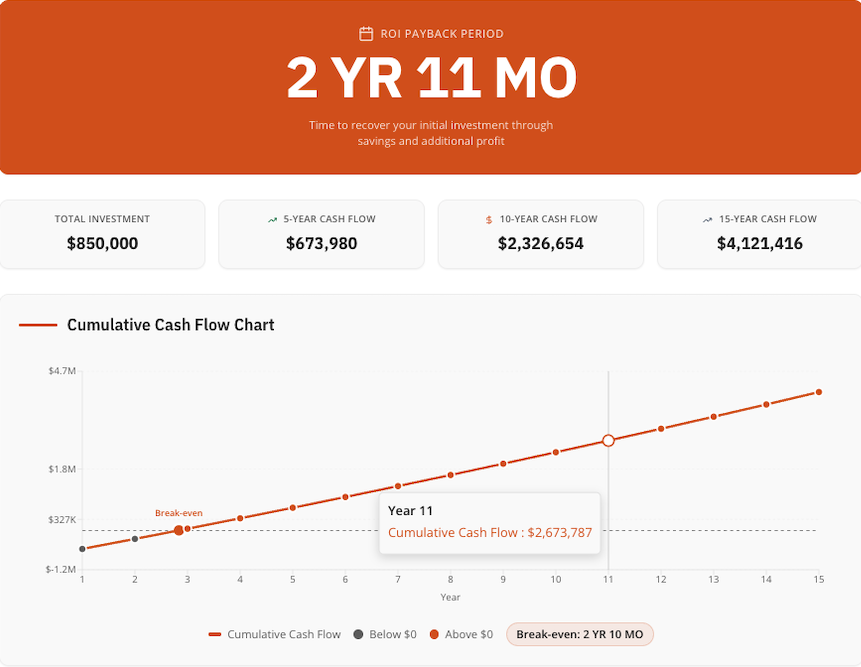
Task: Click the 2 YR 11 MO headline
Action: 431,78
